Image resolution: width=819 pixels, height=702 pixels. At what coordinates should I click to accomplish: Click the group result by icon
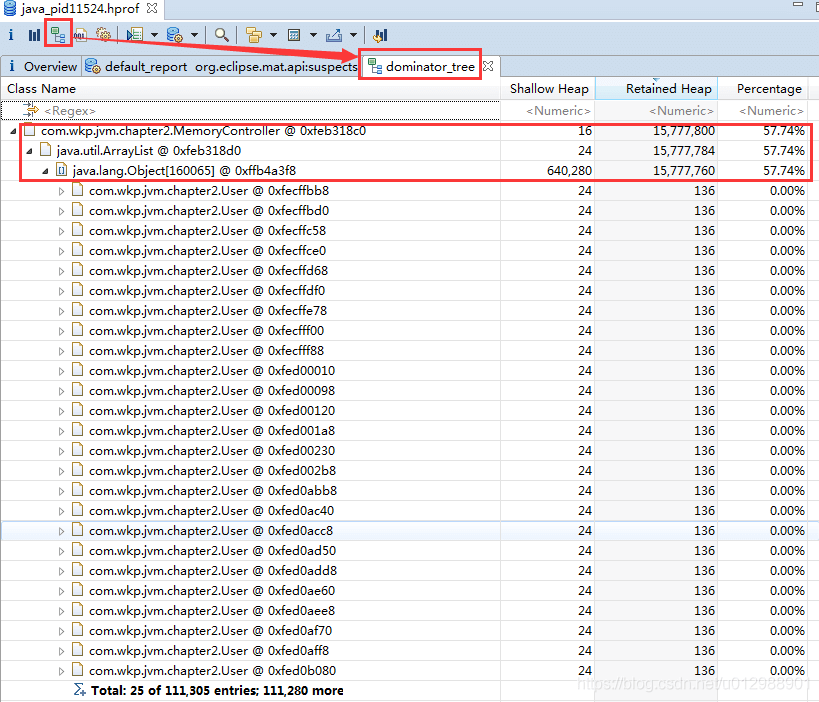click(x=253, y=35)
